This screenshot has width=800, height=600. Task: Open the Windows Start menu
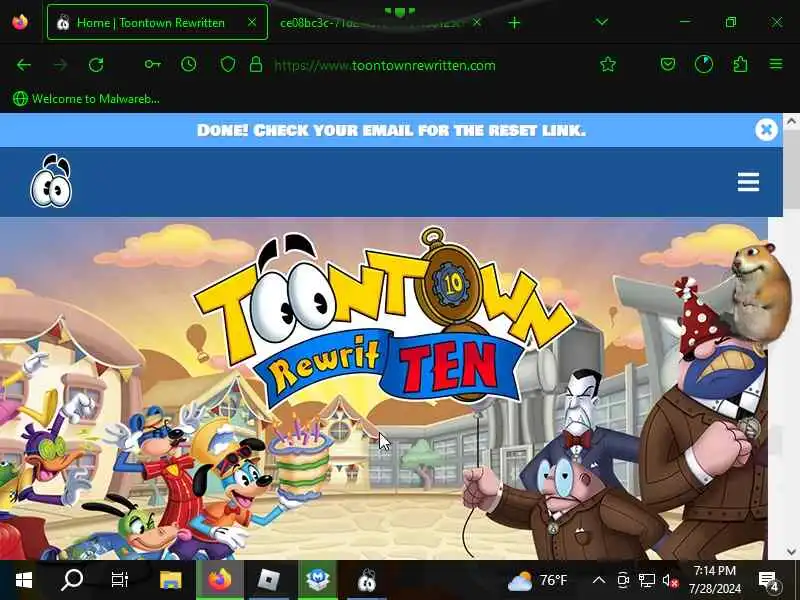pyautogui.click(x=23, y=580)
